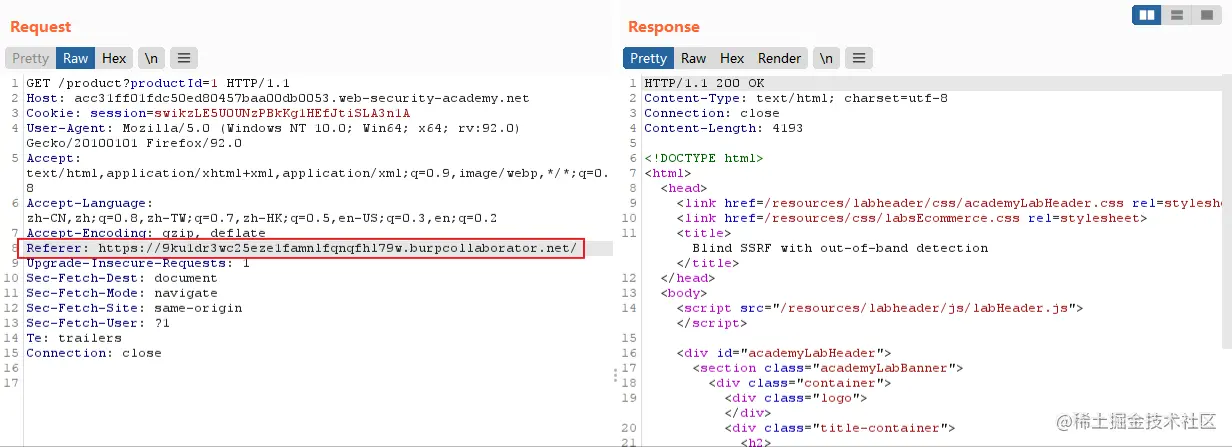This screenshot has height=447, width=1232.
Task: Select Raw tab in Request panel
Action: pyautogui.click(x=76, y=58)
